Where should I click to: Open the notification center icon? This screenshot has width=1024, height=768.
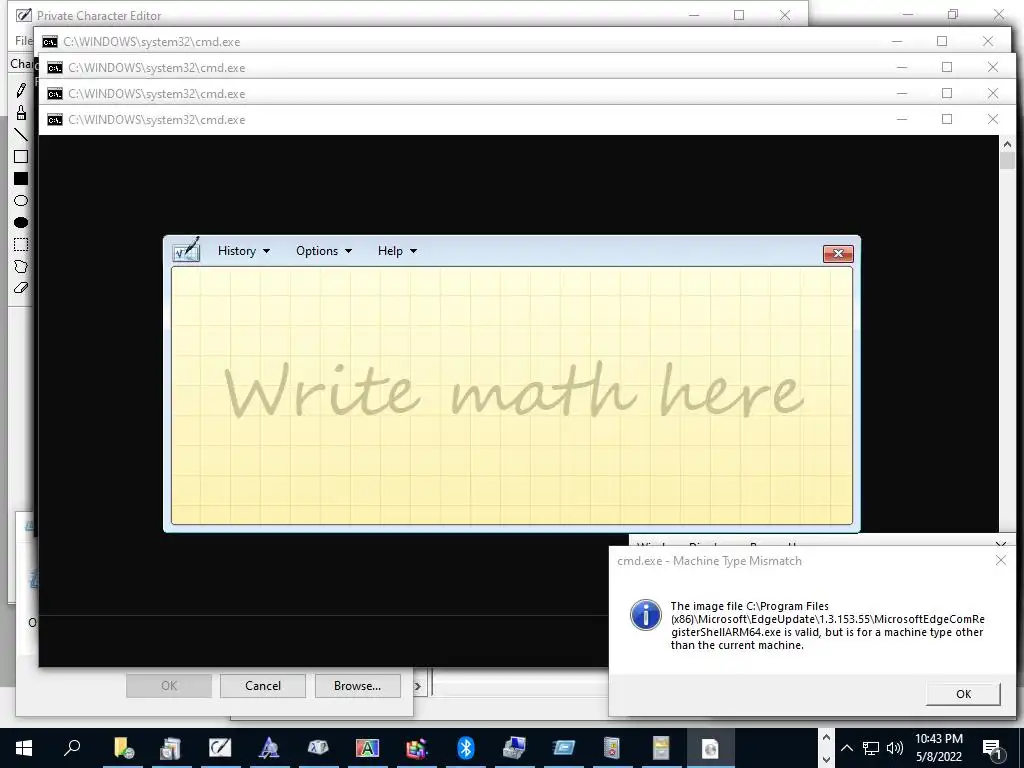coord(992,749)
